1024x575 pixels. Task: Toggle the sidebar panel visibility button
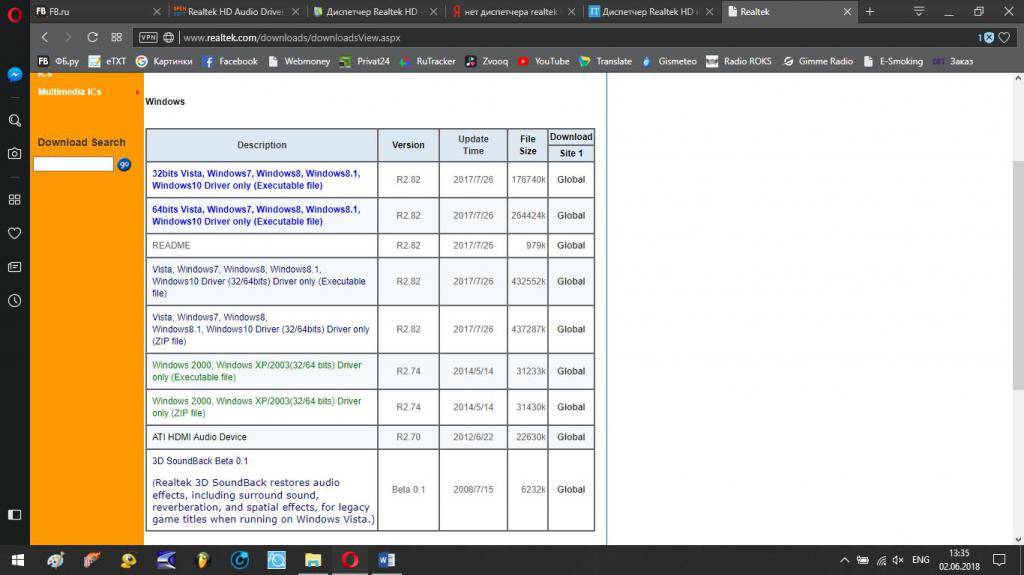pos(15,515)
